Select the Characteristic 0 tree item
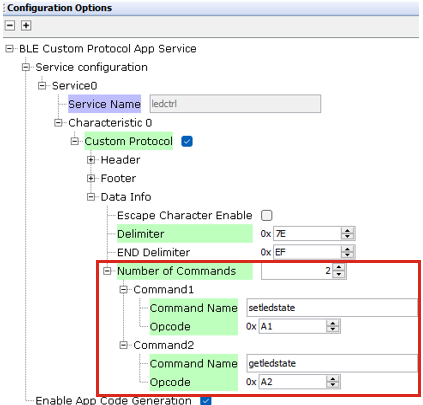The height and width of the screenshot is (405, 423). (x=110, y=123)
